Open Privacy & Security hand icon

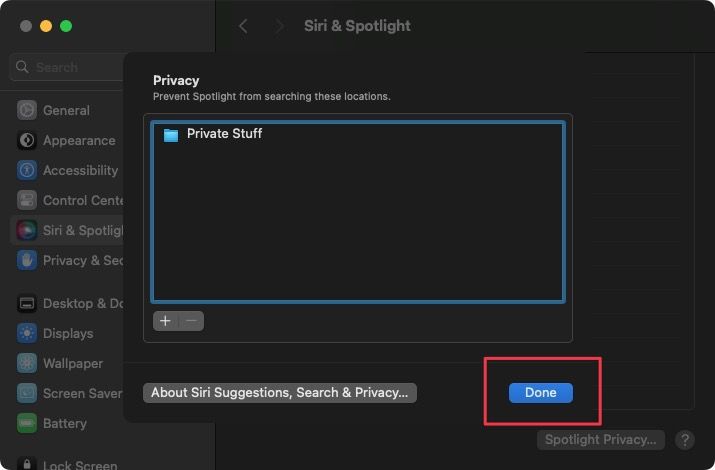(26, 260)
